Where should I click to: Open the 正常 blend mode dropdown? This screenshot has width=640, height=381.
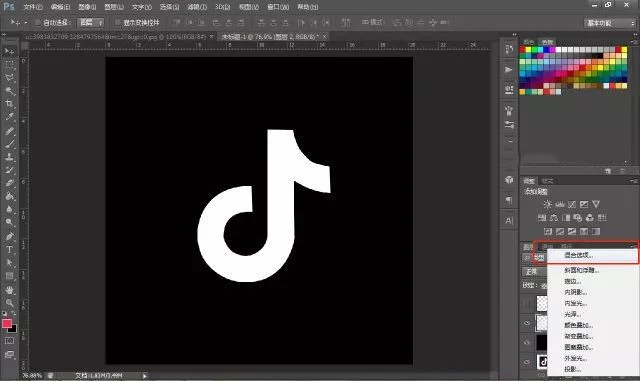click(x=535, y=272)
